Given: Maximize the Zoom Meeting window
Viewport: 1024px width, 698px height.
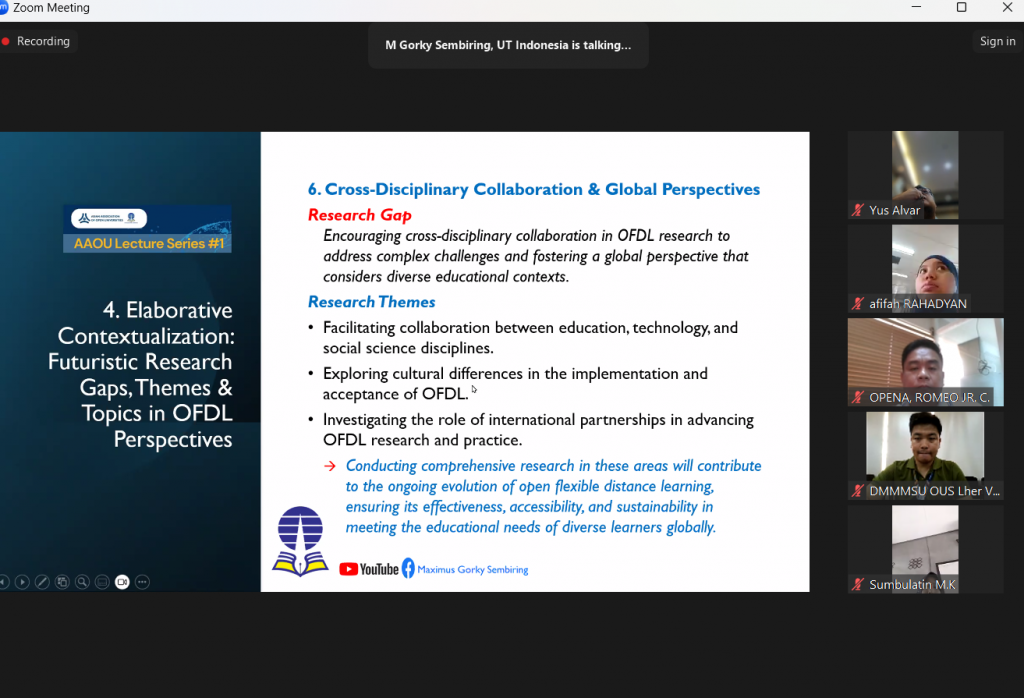Looking at the screenshot, I should click(961, 7).
